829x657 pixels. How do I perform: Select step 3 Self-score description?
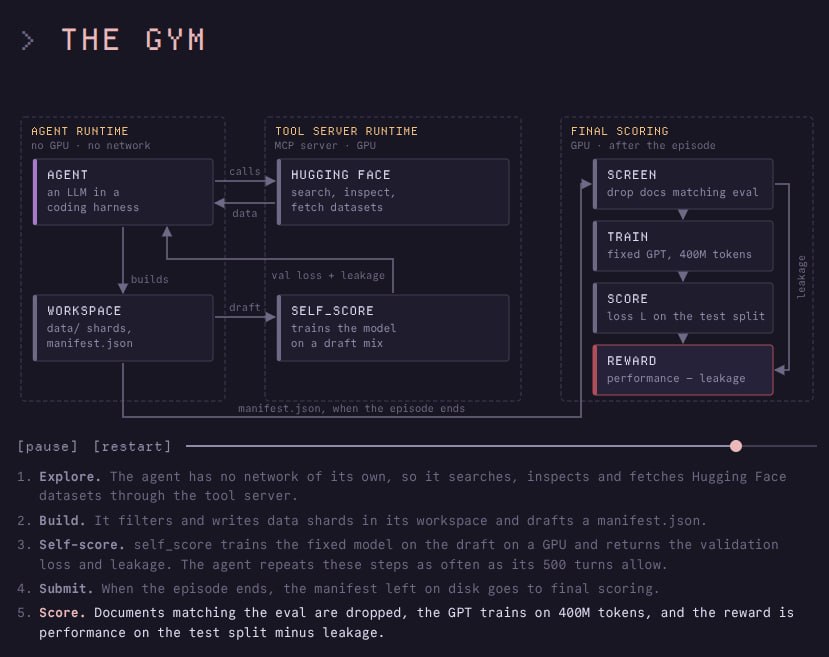(398, 554)
